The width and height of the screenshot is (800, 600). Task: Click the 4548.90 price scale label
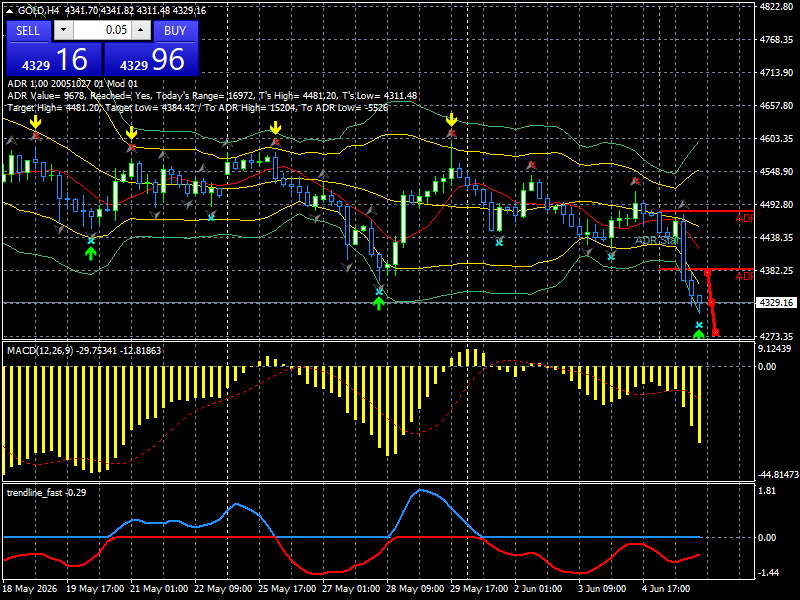click(x=777, y=171)
